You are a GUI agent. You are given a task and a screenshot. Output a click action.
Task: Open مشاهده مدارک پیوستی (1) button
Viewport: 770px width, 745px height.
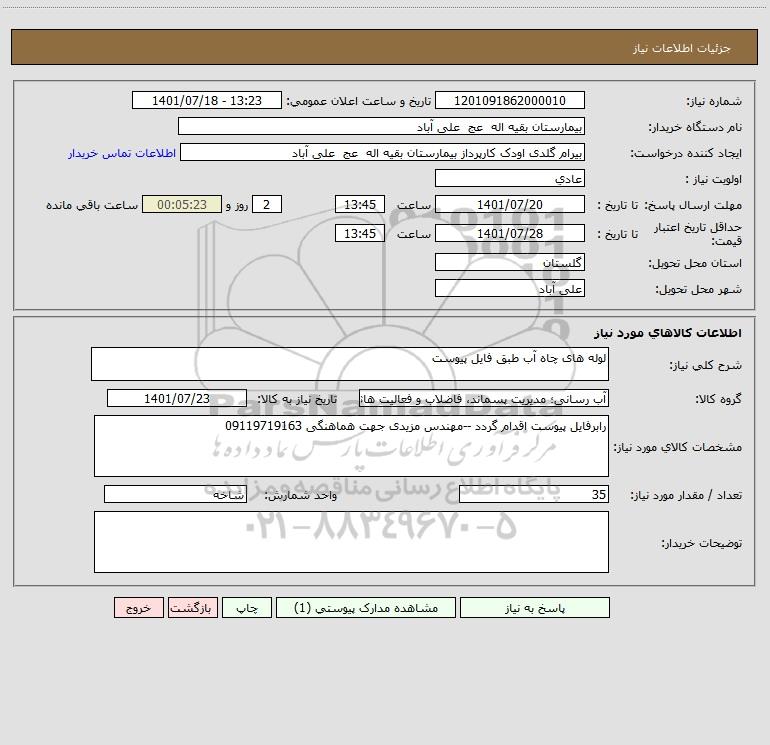(366, 608)
